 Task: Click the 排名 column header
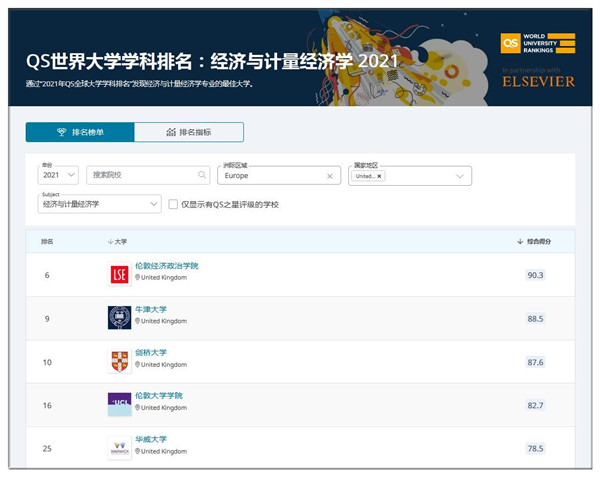[47, 241]
